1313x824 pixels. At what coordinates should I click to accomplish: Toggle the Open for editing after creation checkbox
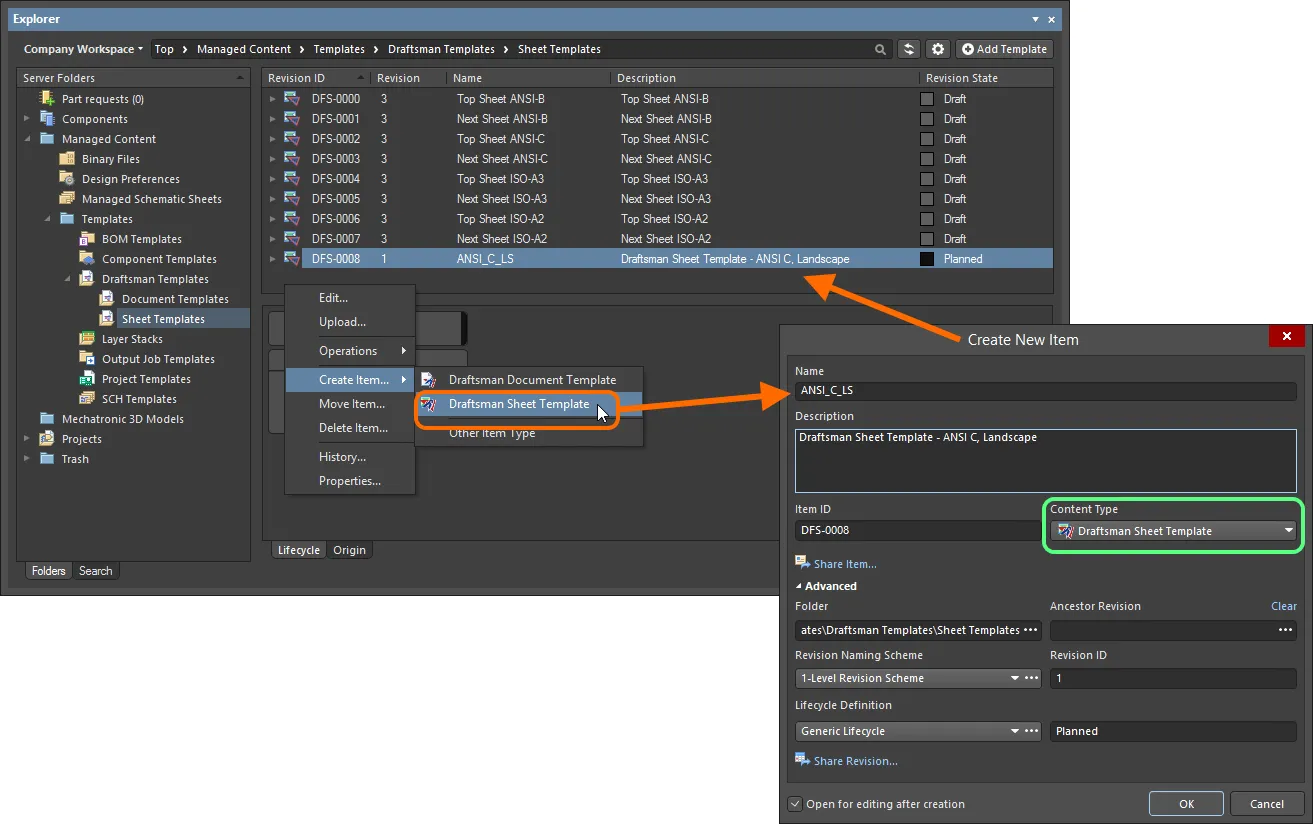point(794,803)
